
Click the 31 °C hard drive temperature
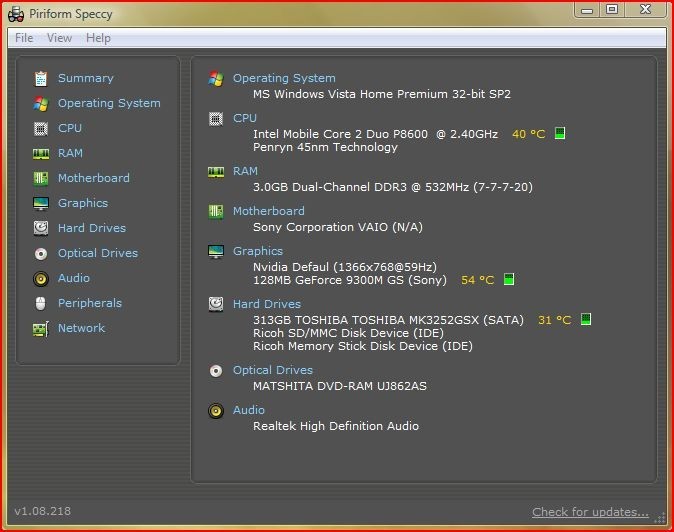pos(554,320)
